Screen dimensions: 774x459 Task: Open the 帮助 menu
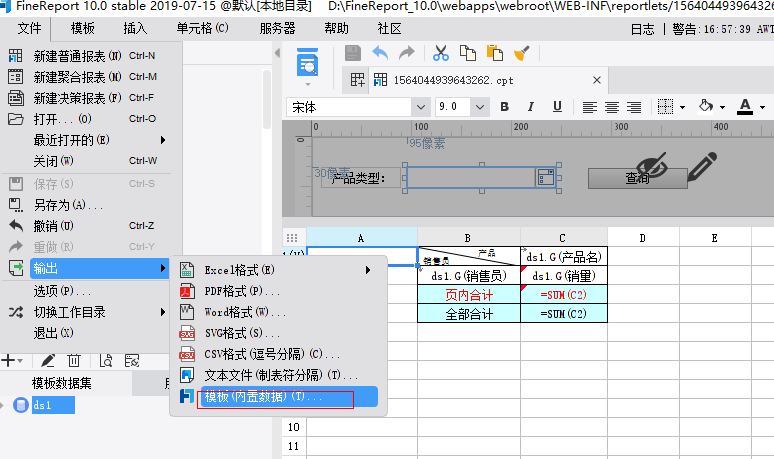point(336,29)
